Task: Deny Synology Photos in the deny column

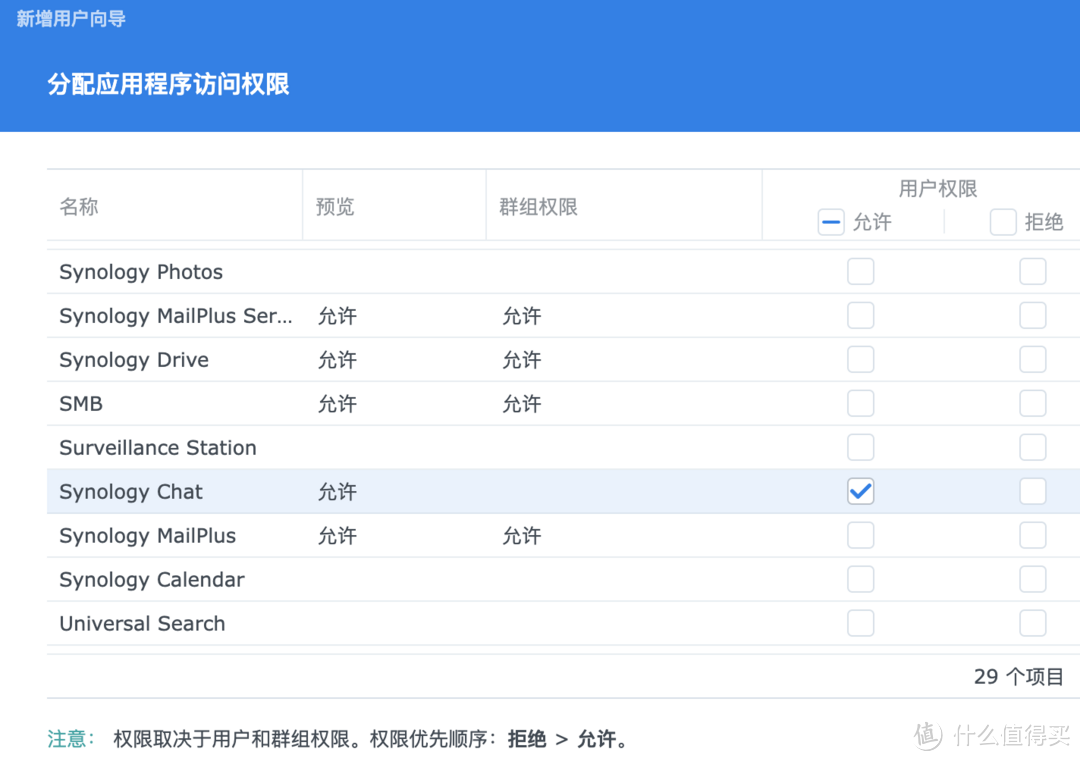Action: [x=1032, y=271]
